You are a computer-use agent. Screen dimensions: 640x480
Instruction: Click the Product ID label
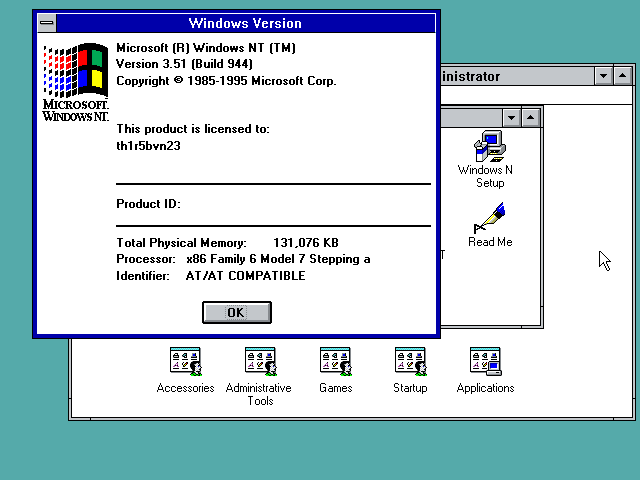pyautogui.click(x=148, y=204)
